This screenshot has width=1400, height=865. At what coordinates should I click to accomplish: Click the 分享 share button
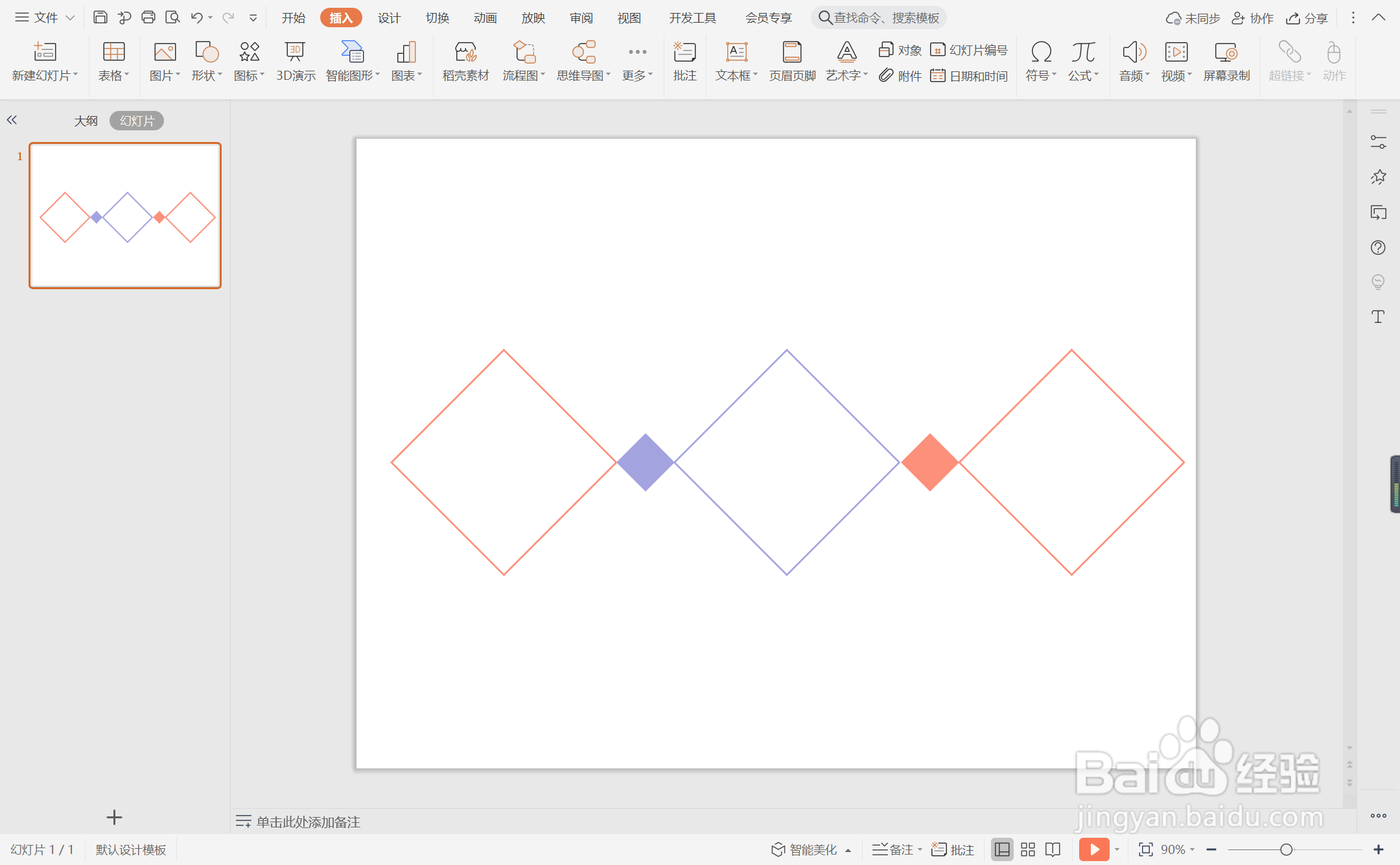[1307, 18]
